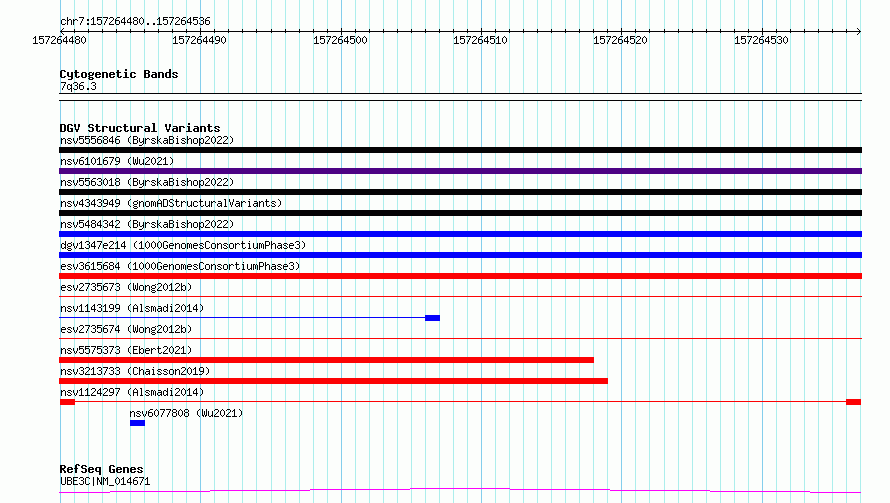Click the nsv5484342 (ByrskaBishop2022) label
Screen dimensions: 890x503
click(x=147, y=224)
